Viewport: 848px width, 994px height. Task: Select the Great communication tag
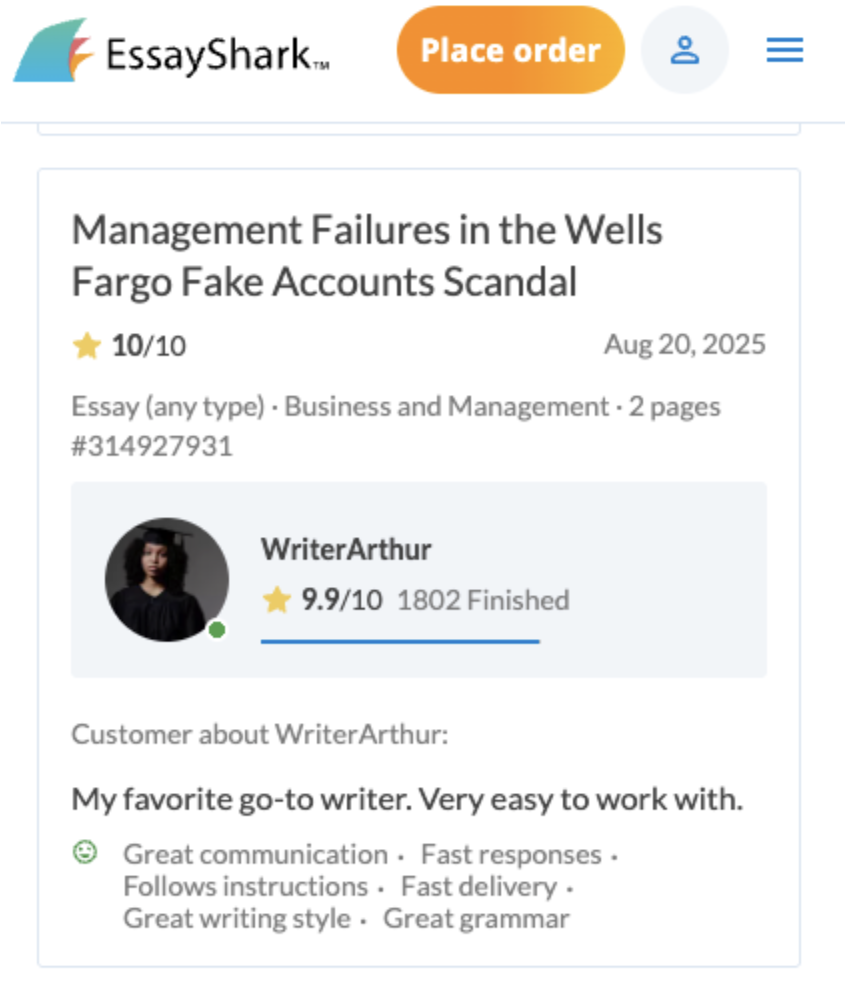(255, 854)
